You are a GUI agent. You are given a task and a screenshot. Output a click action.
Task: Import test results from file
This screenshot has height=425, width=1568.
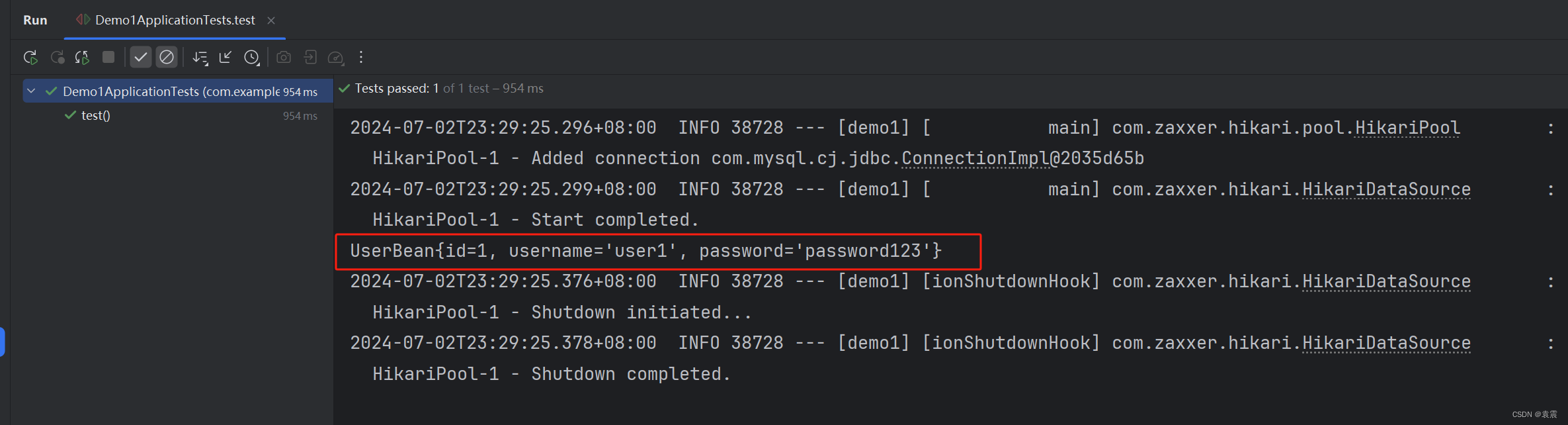(309, 58)
